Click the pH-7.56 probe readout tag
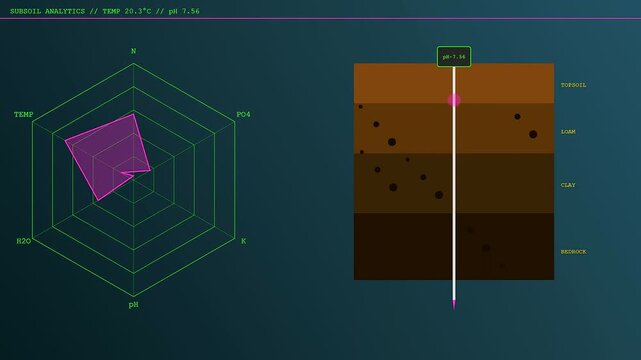641x360 pixels. pyautogui.click(x=454, y=57)
